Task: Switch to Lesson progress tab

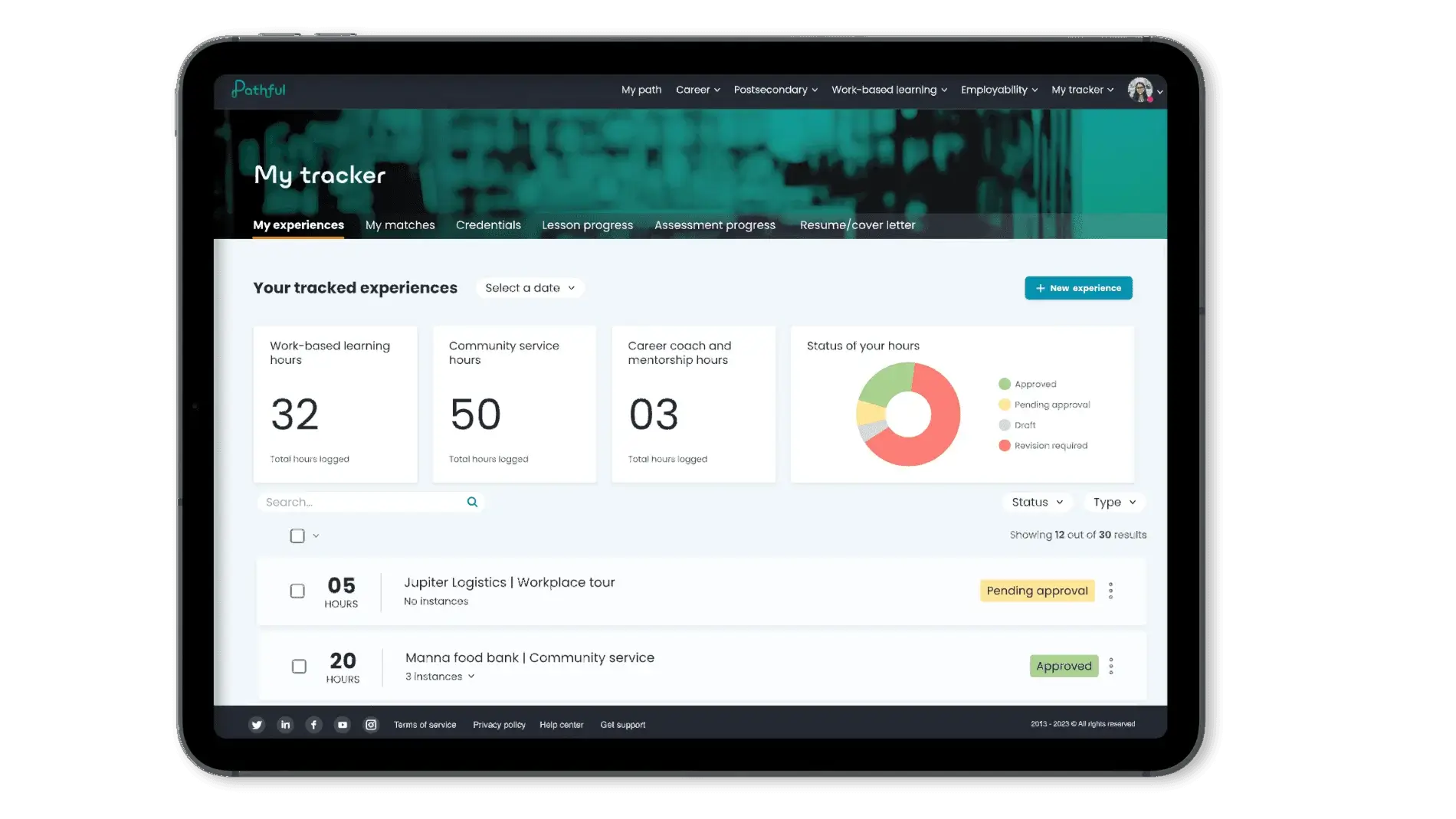Action: (x=587, y=225)
